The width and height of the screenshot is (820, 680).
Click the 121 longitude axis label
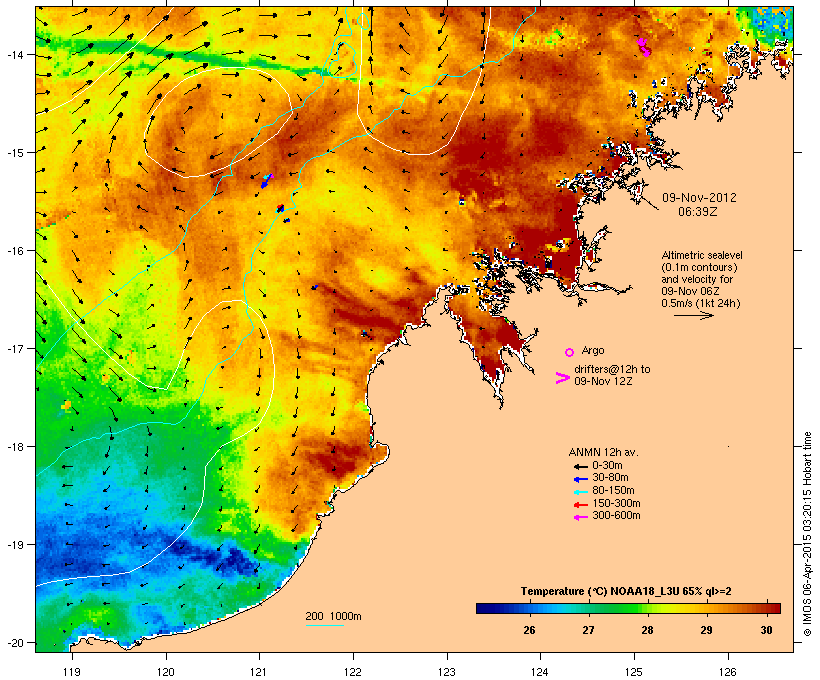coord(259,672)
